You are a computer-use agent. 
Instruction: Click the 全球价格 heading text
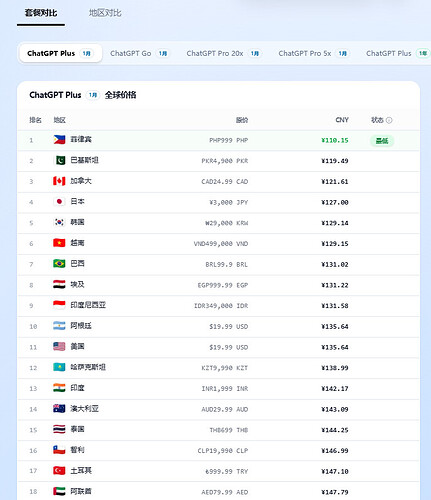120,95
